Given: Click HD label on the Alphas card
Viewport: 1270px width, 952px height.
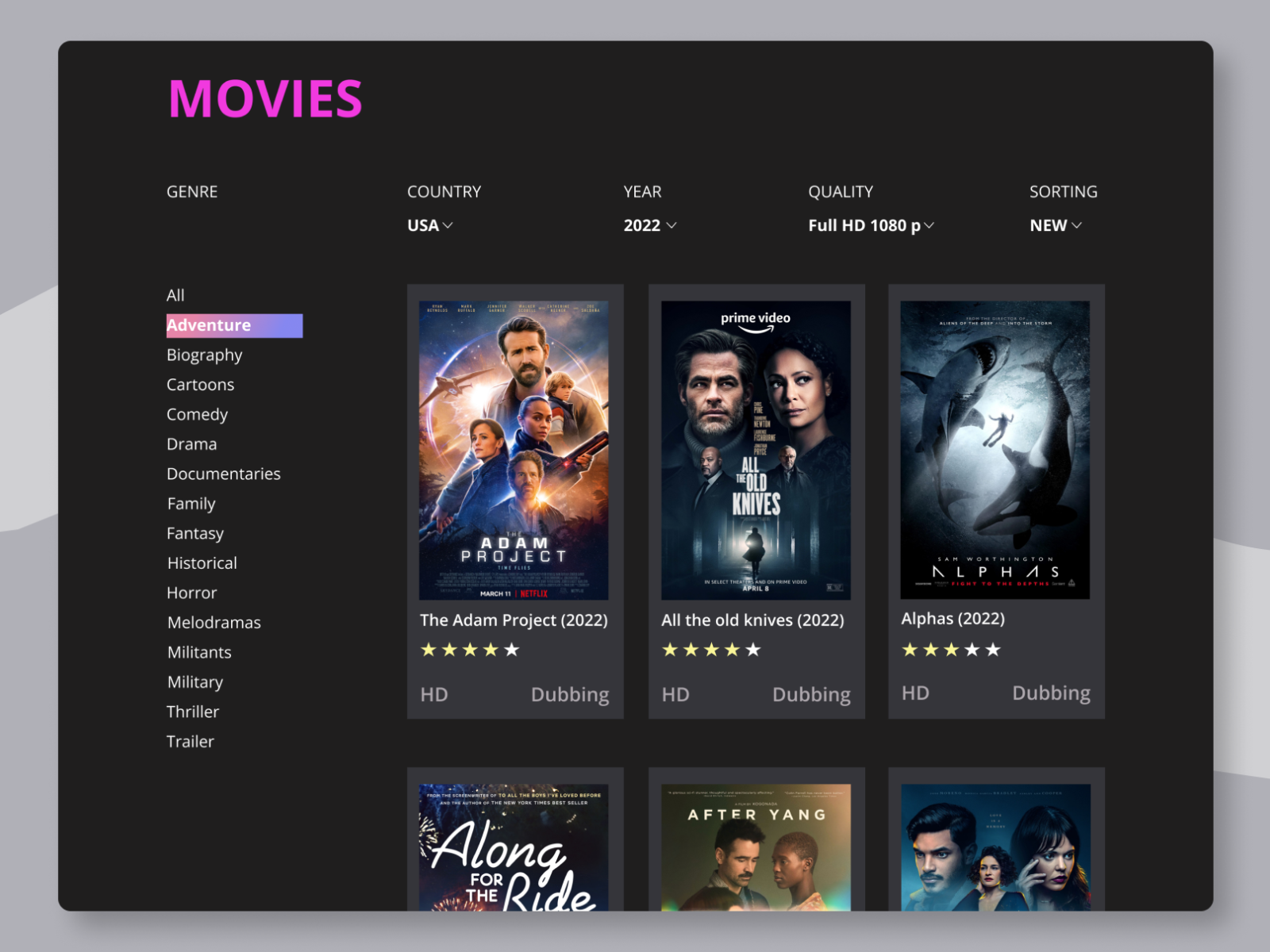Looking at the screenshot, I should [915, 693].
